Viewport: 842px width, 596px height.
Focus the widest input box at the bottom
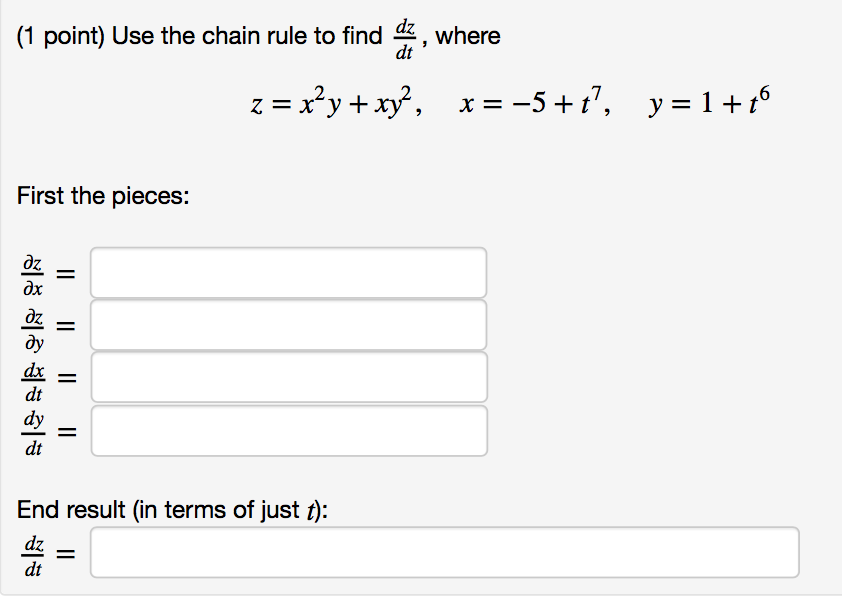pyautogui.click(x=445, y=552)
